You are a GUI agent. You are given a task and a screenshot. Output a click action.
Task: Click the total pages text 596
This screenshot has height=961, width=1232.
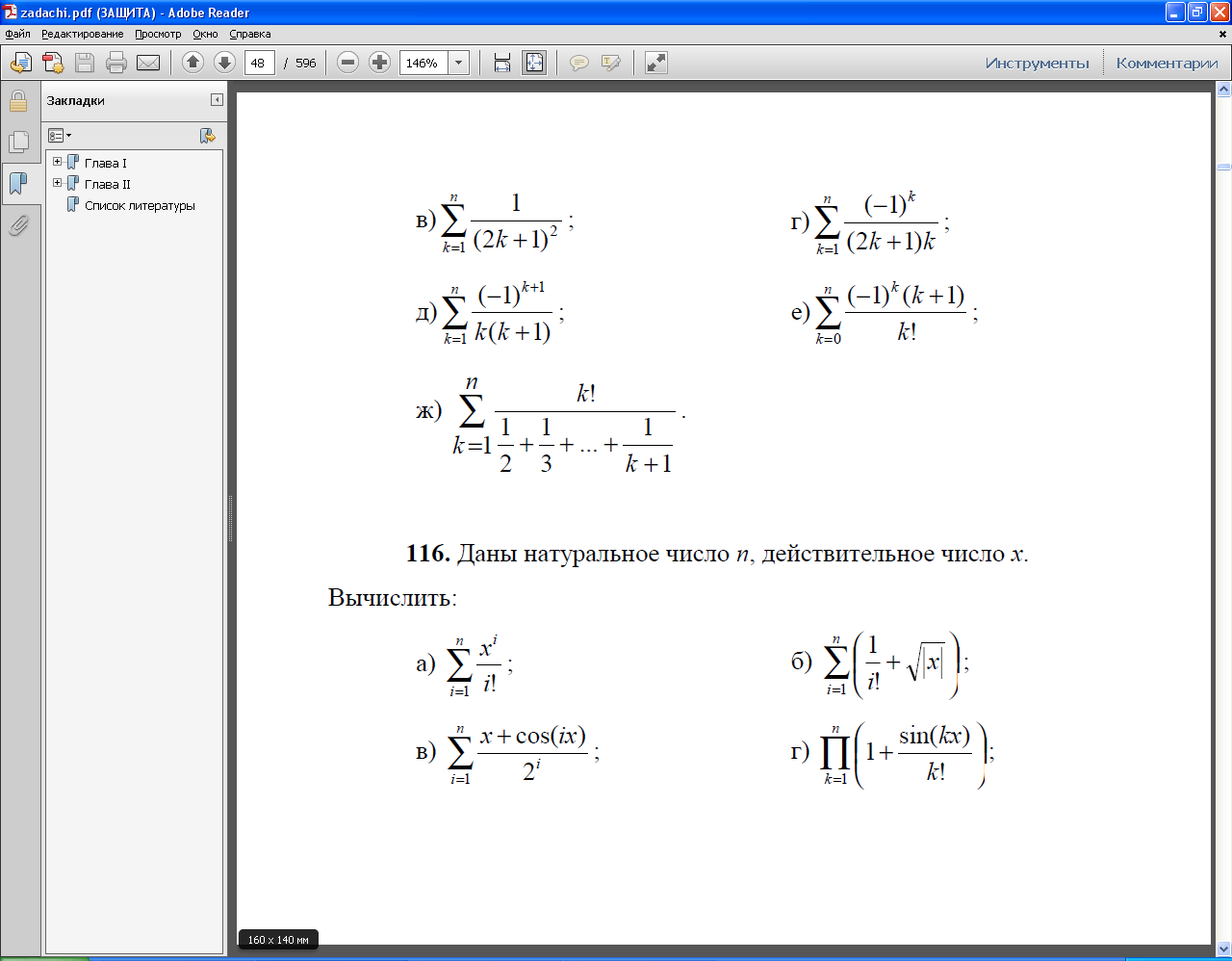pos(306,63)
